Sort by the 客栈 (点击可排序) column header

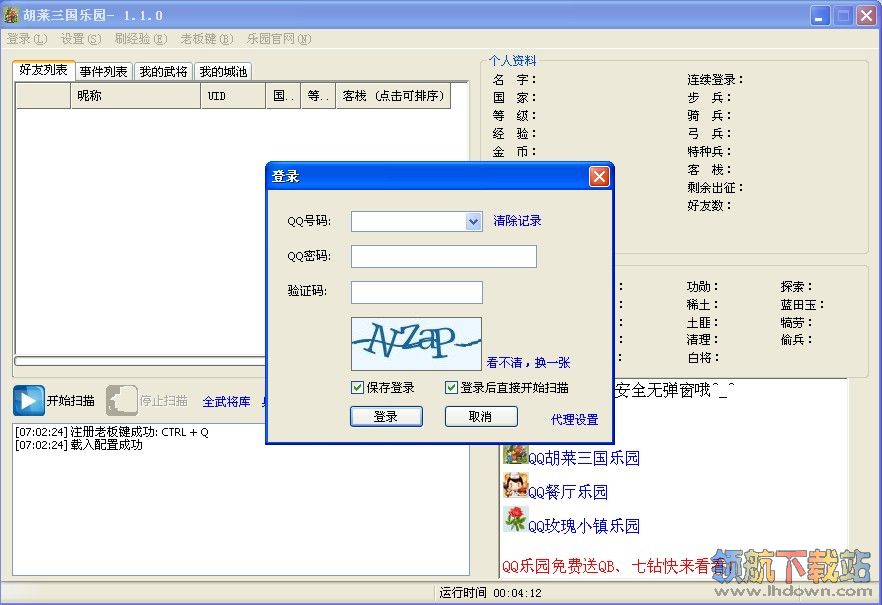394,96
